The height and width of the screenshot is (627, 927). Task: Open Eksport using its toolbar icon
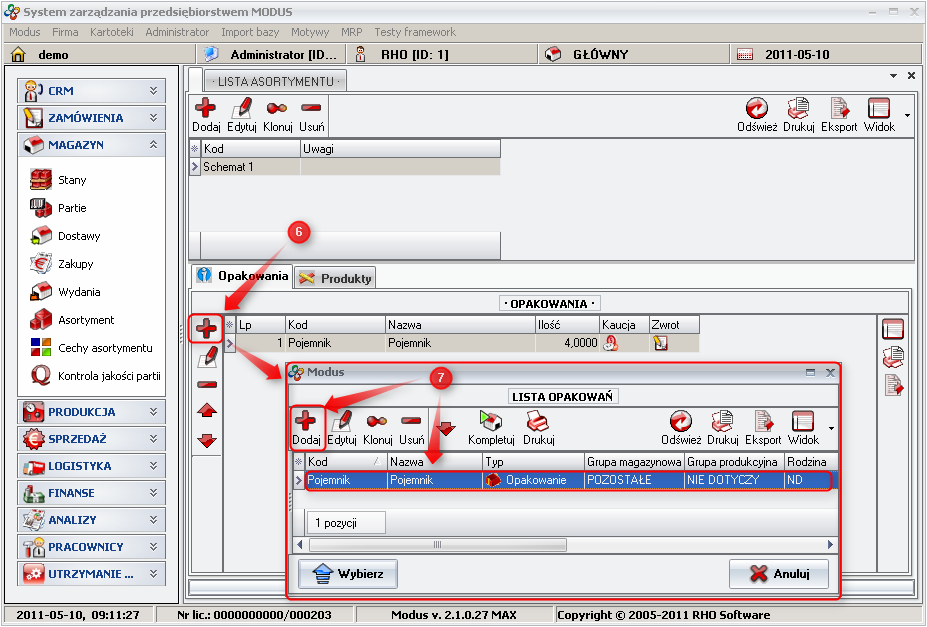(839, 110)
